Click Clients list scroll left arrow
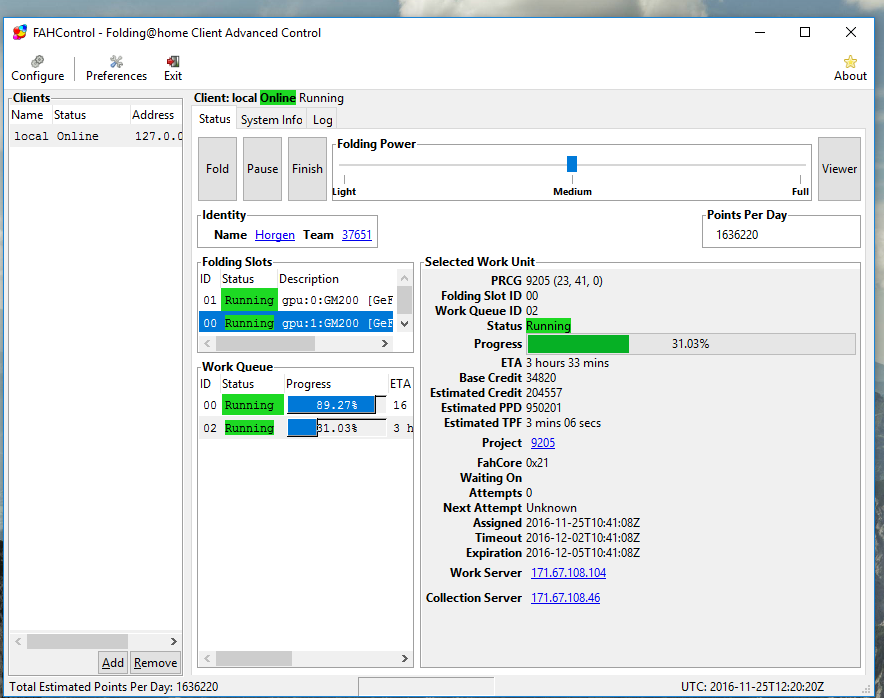The image size is (884, 698). click(18, 641)
